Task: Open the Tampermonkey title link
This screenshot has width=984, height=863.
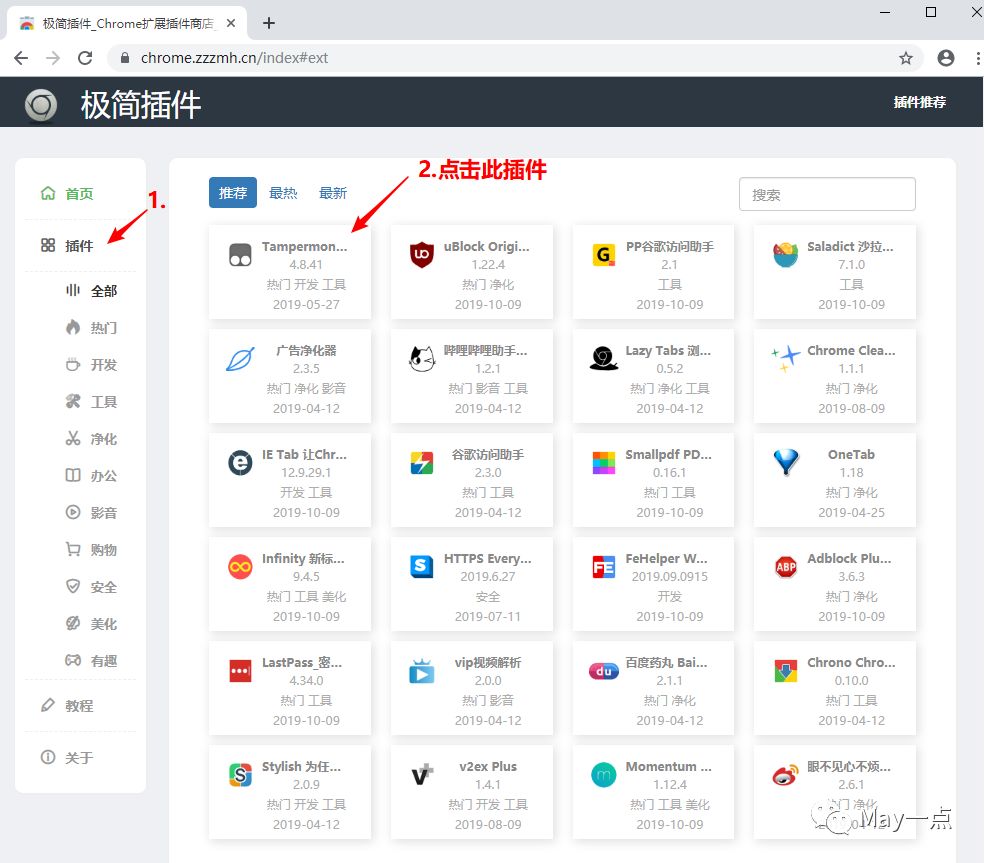Action: pyautogui.click(x=305, y=247)
